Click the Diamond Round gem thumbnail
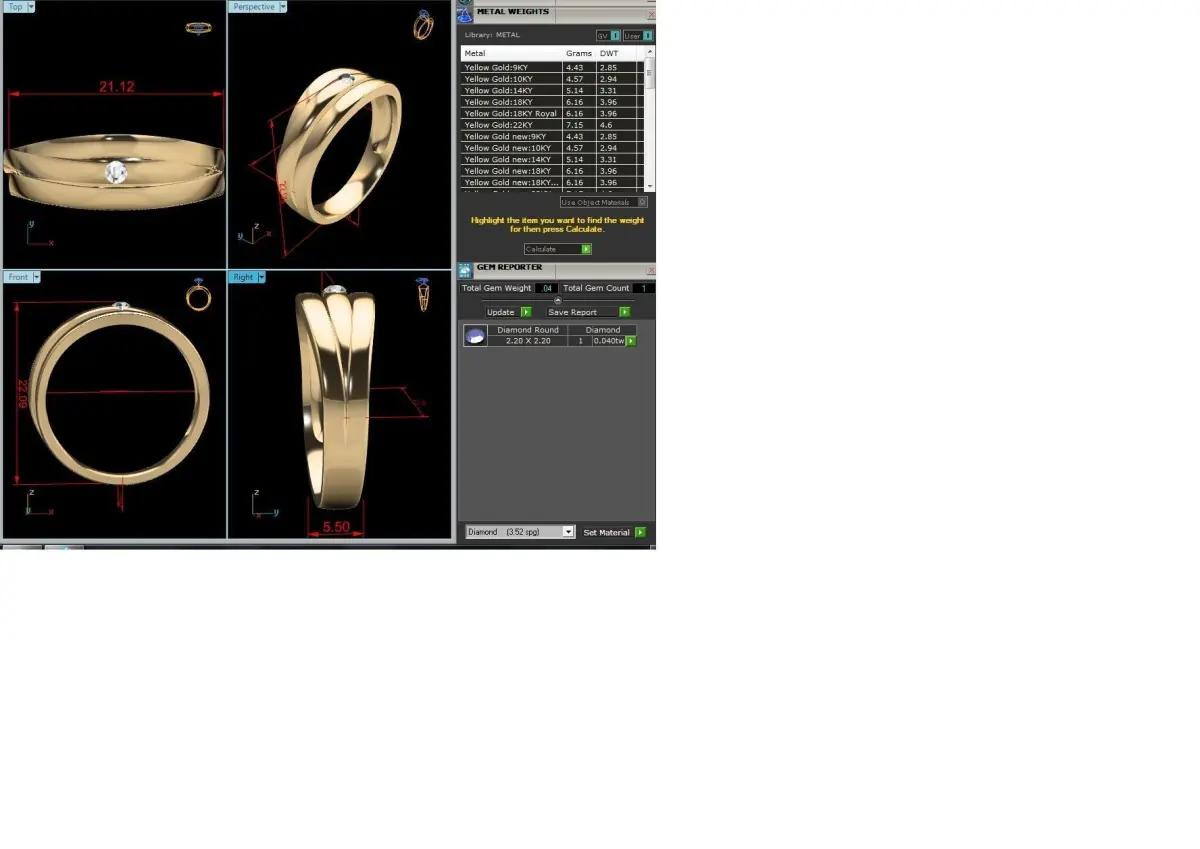This screenshot has height=849, width=1200. (x=475, y=336)
